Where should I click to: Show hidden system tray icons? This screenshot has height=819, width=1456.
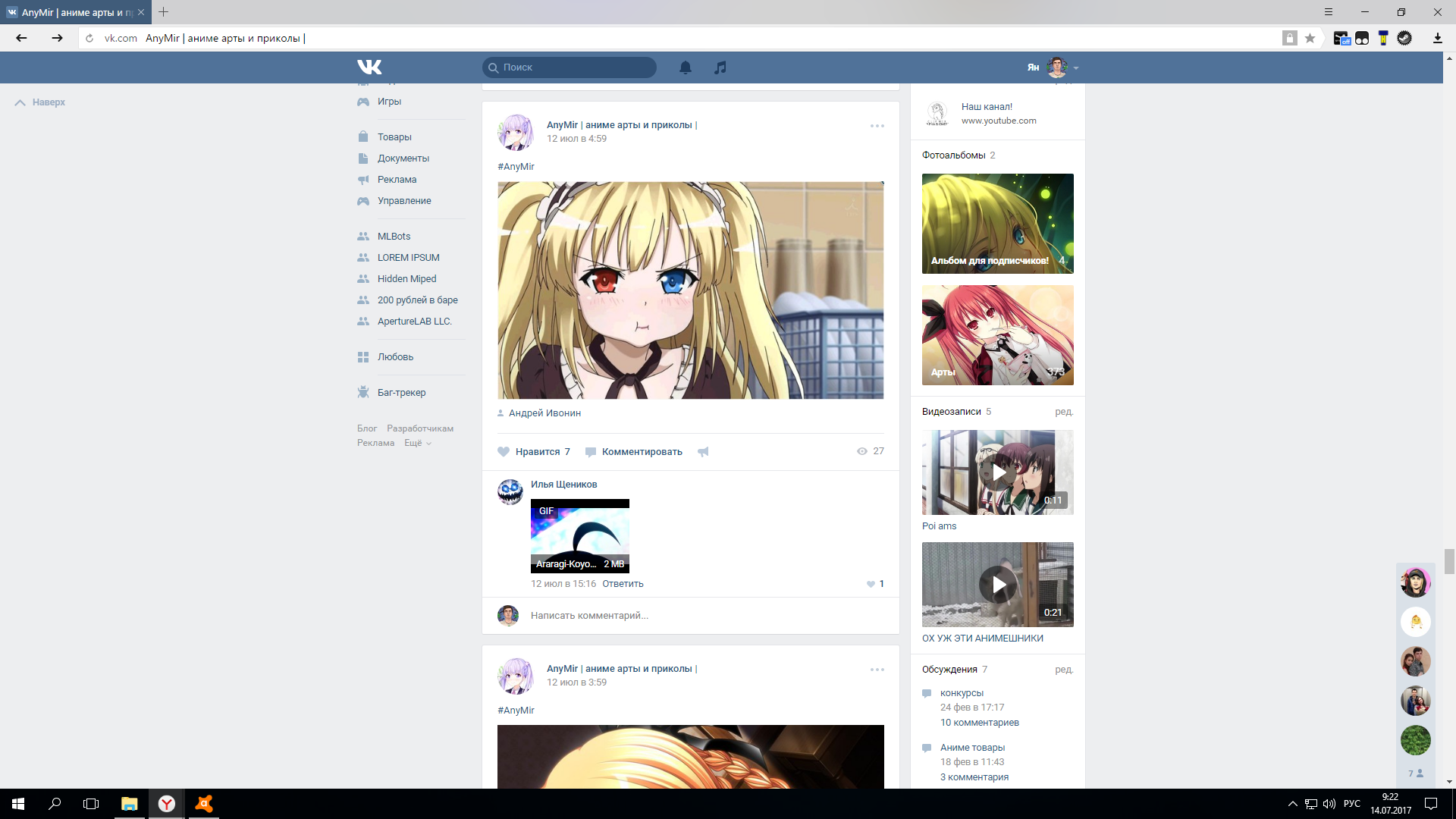click(x=1292, y=804)
